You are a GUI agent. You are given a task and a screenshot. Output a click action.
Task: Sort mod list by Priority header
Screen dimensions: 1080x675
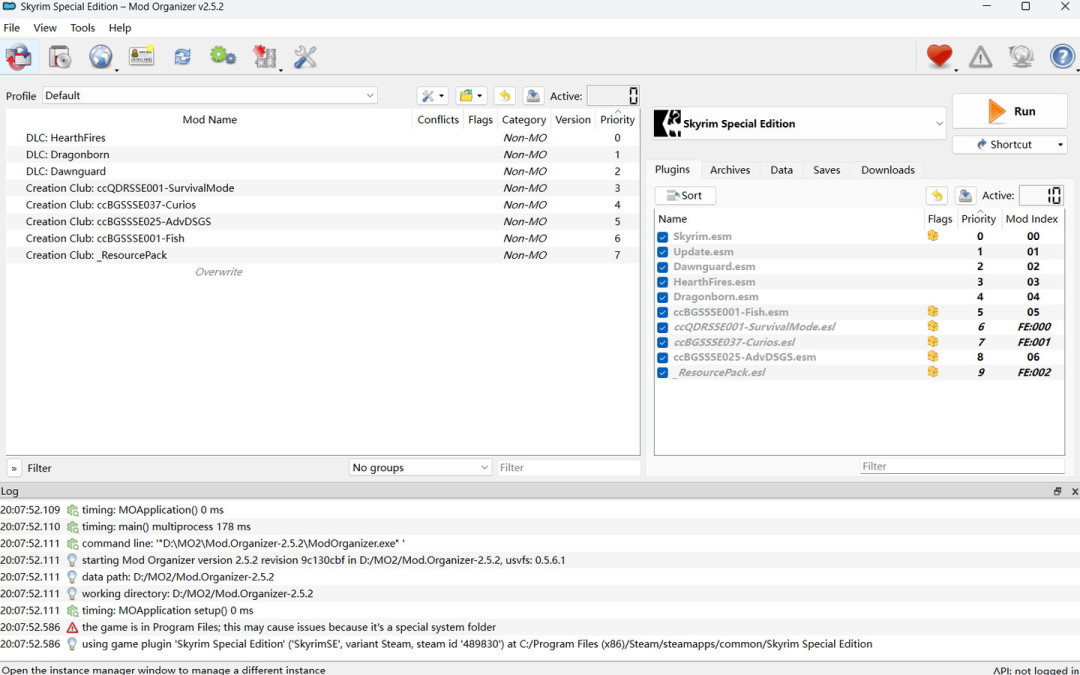(x=617, y=120)
